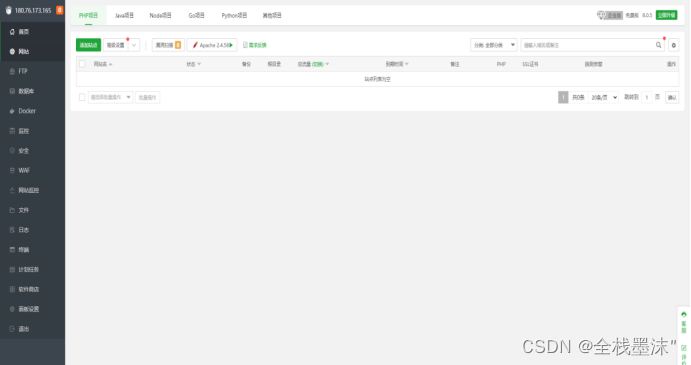Viewport: 691px width, 365px height.
Task: Open the 总流量 column dropdown arrow
Action: (x=327, y=64)
